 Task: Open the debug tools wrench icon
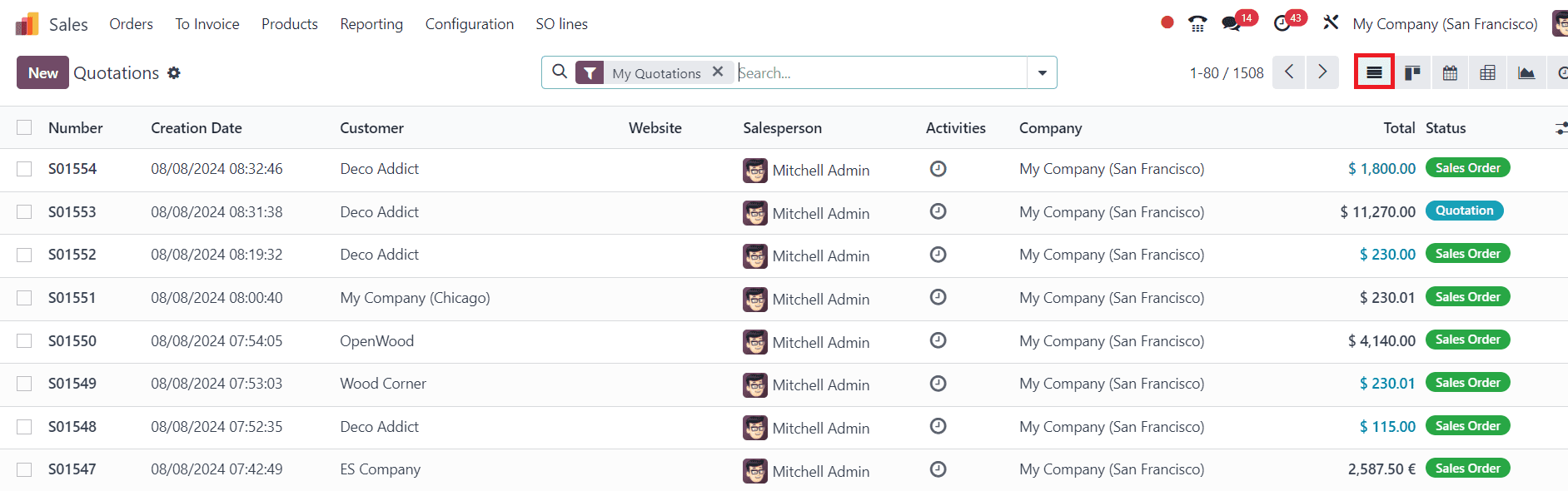coord(1331,22)
